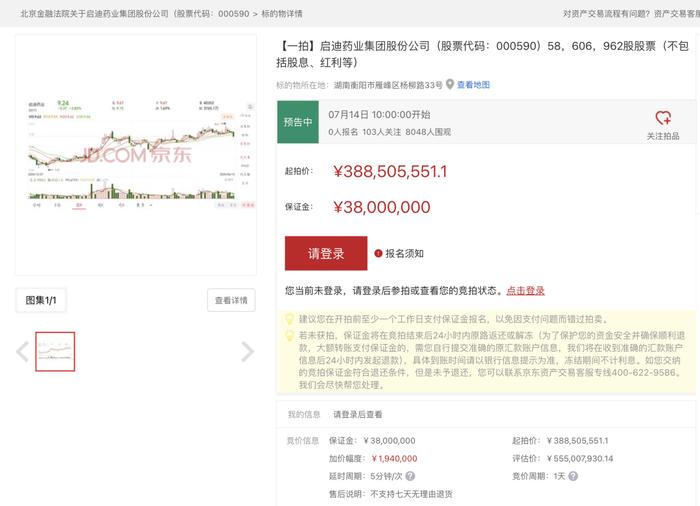This screenshot has width=700, height=506.
Task: Click the 07月14日 10:00:00开始 text
Action: (x=379, y=115)
